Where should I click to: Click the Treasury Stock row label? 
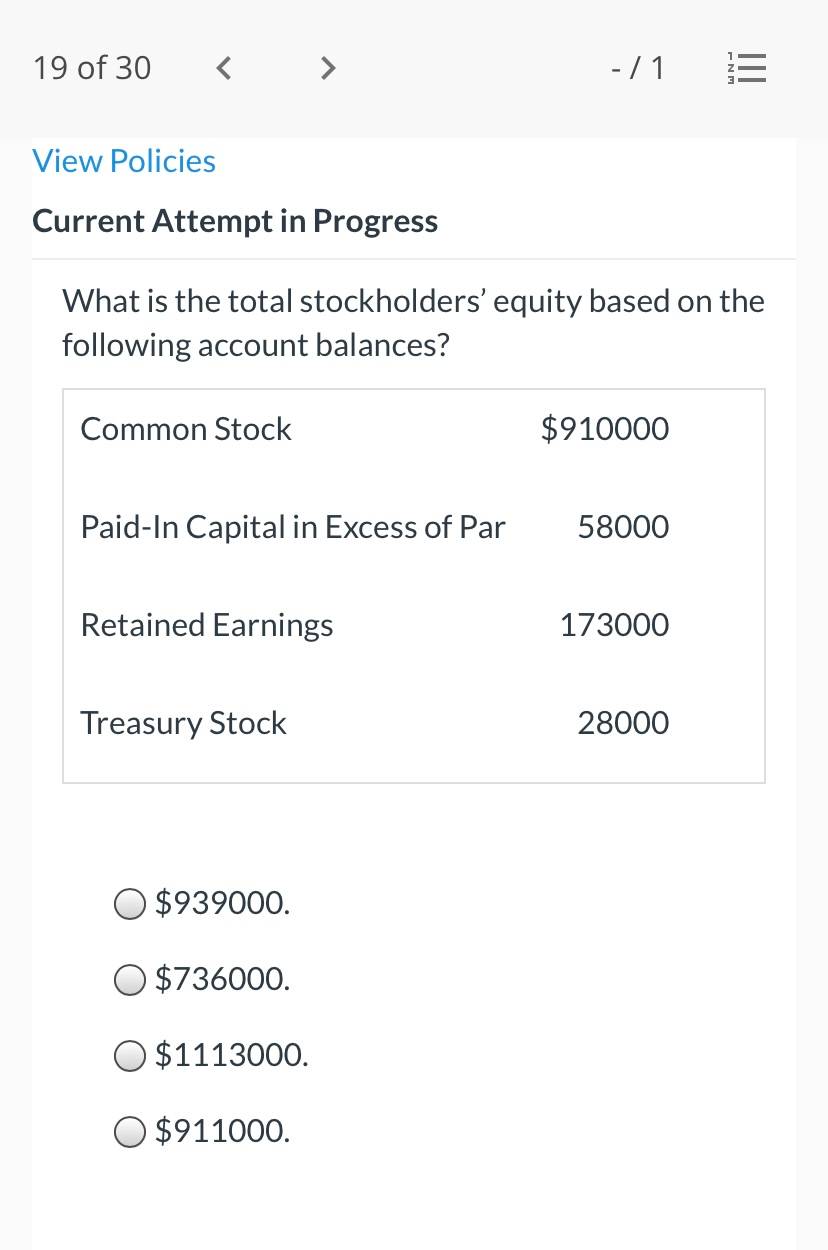point(183,723)
